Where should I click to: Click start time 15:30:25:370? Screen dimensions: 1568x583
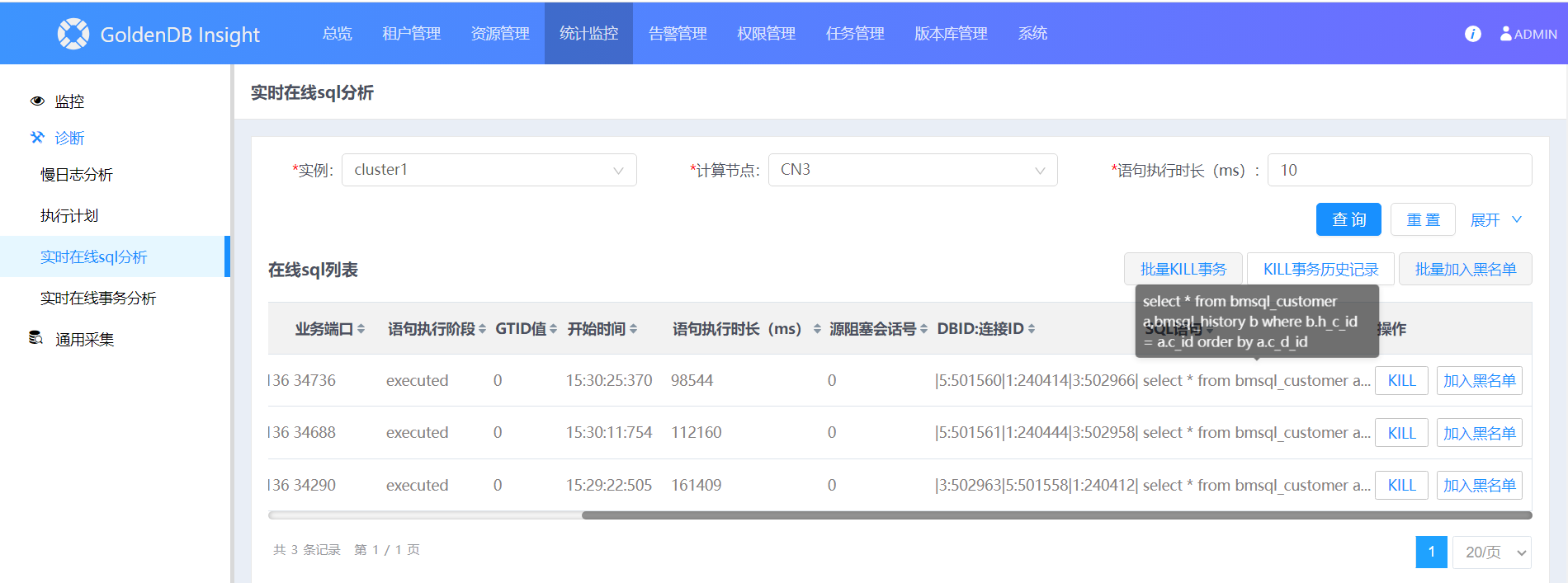[x=609, y=380]
